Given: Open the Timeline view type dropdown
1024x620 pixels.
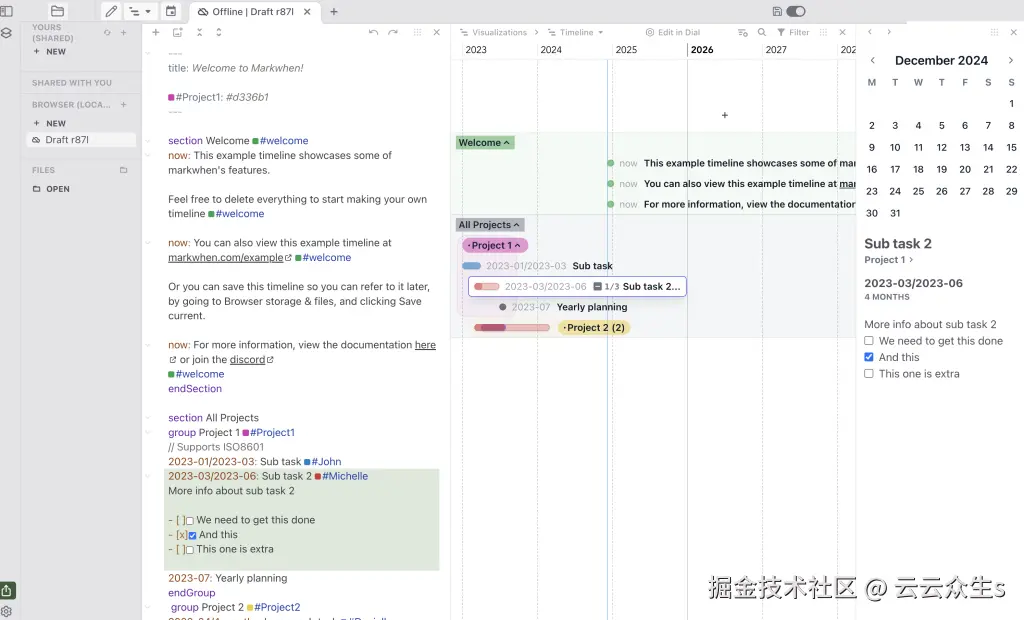Looking at the screenshot, I should pos(575,32).
